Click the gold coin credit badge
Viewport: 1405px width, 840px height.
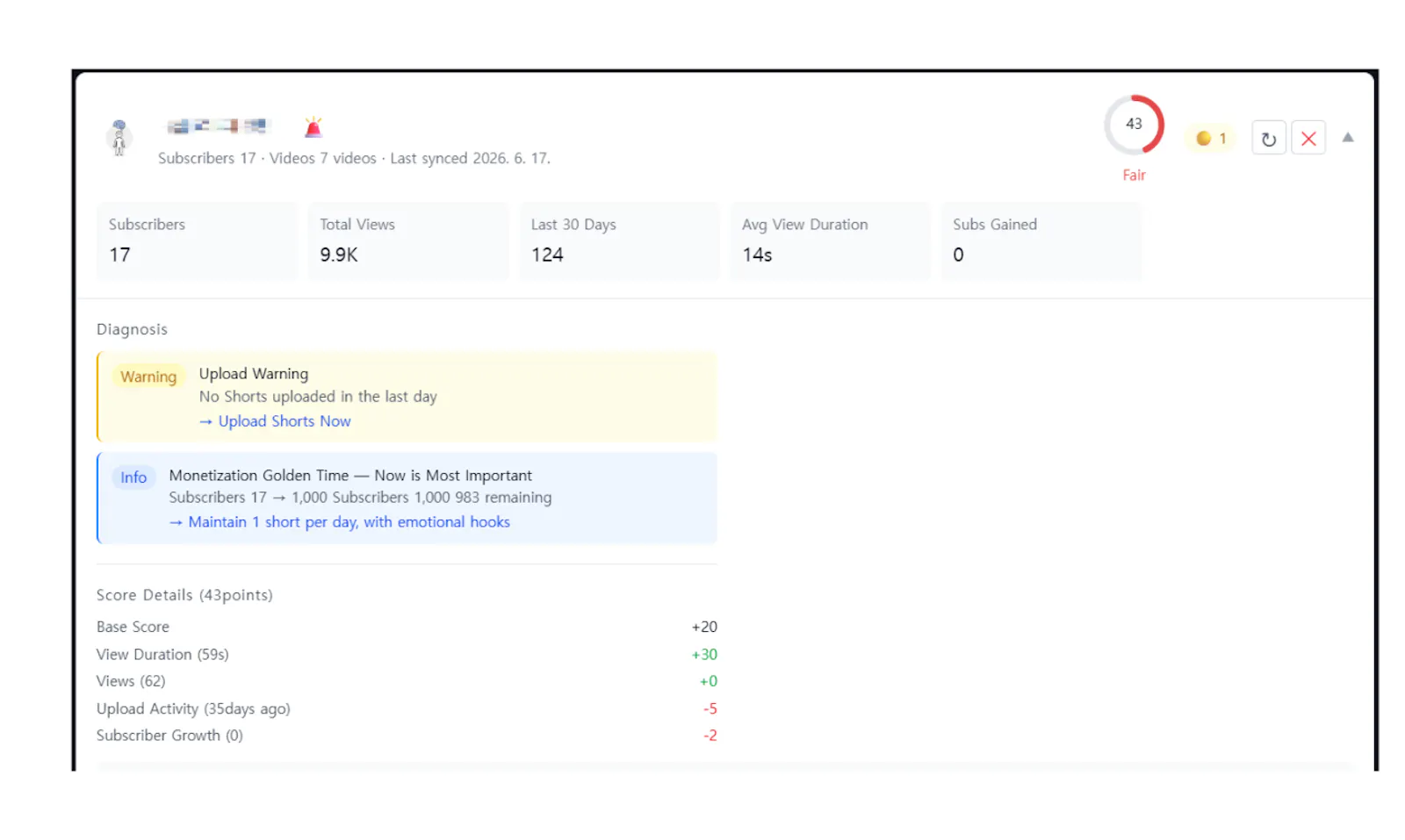1210,139
